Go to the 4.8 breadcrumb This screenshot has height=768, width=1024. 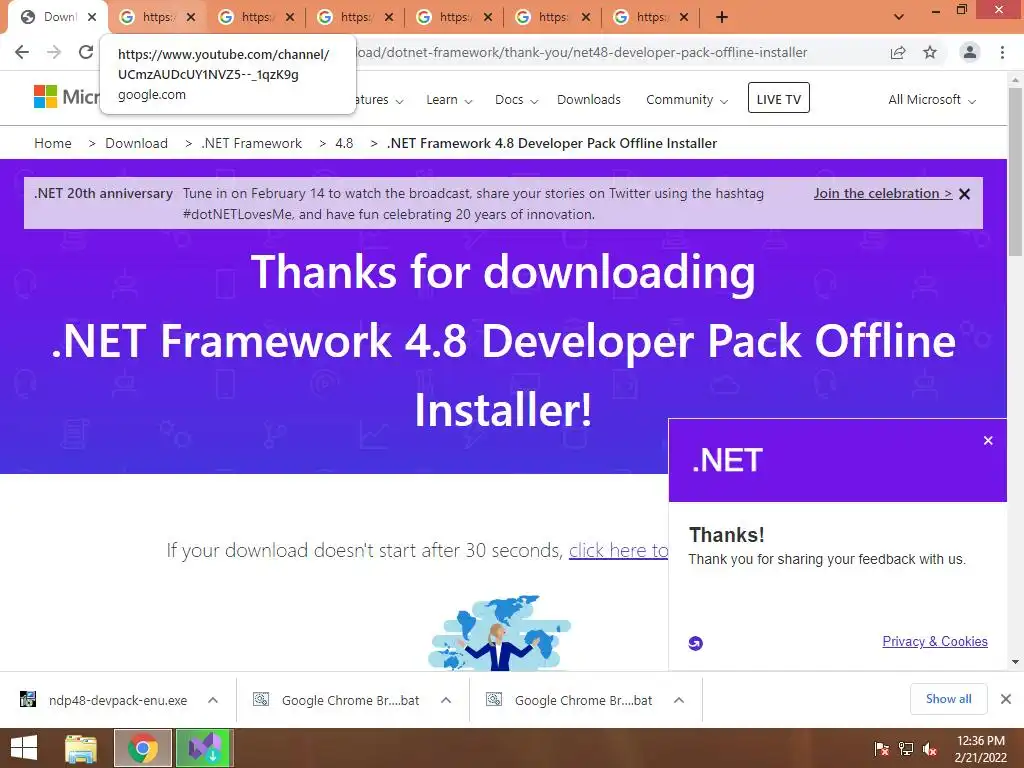coord(344,143)
